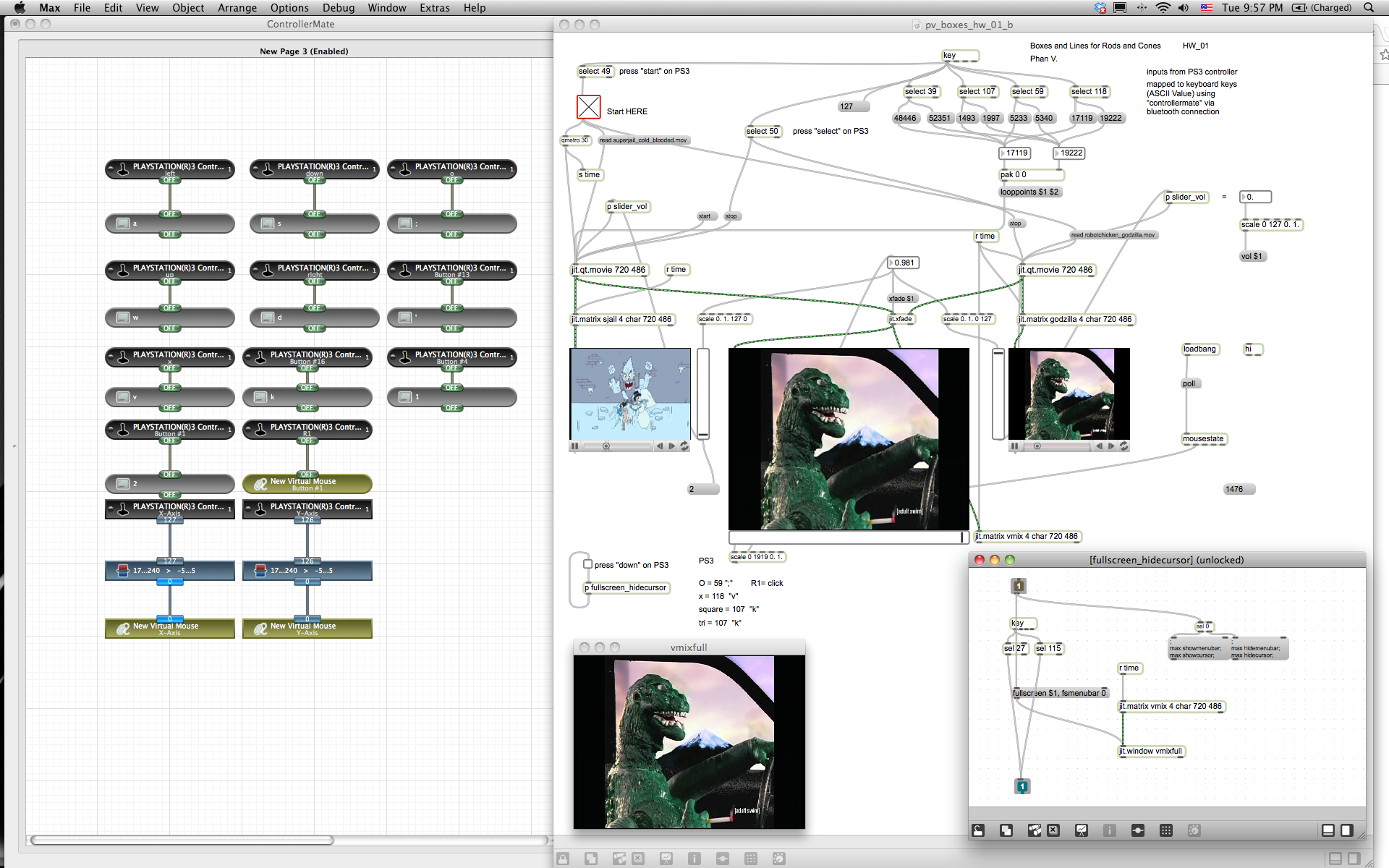
Task: Click volume icon in menu bar
Action: click(1184, 8)
